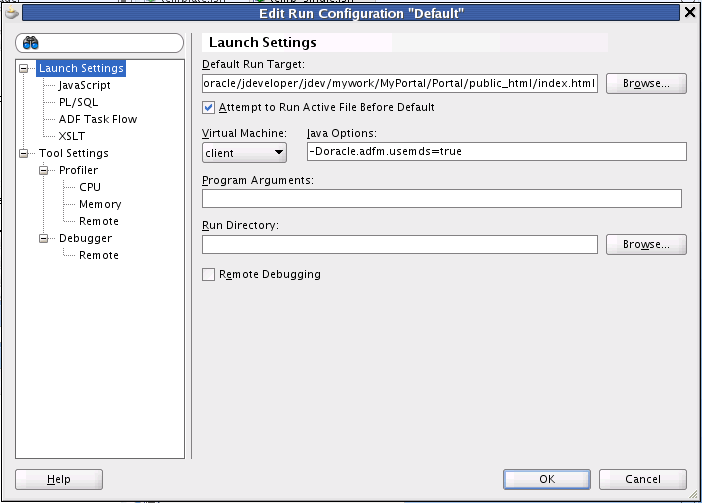Close the Edit Run Configuration dialog
This screenshot has width=702, height=503.
pos(690,13)
